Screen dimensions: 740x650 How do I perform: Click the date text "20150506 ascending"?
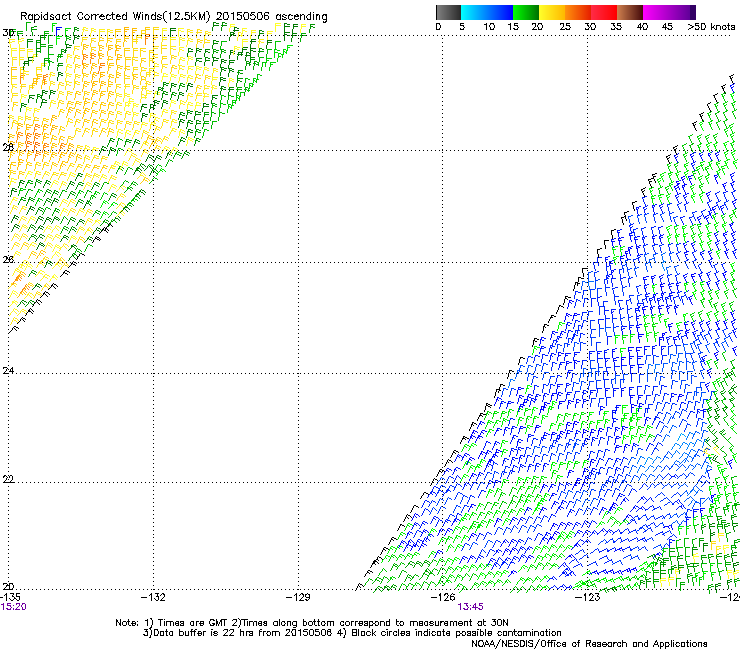(x=271, y=17)
